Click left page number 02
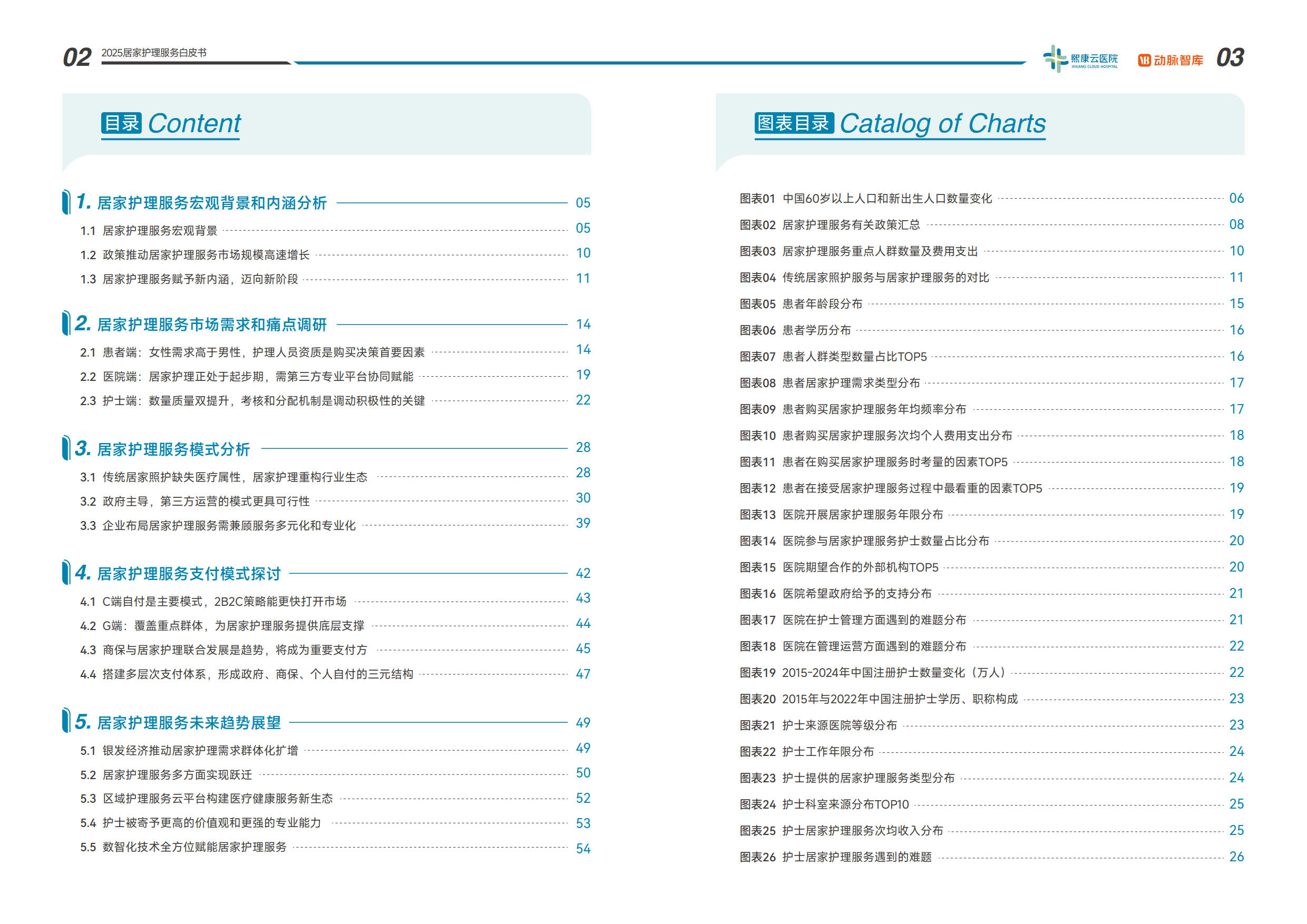This screenshot has width=1307, height=924. 77,57
